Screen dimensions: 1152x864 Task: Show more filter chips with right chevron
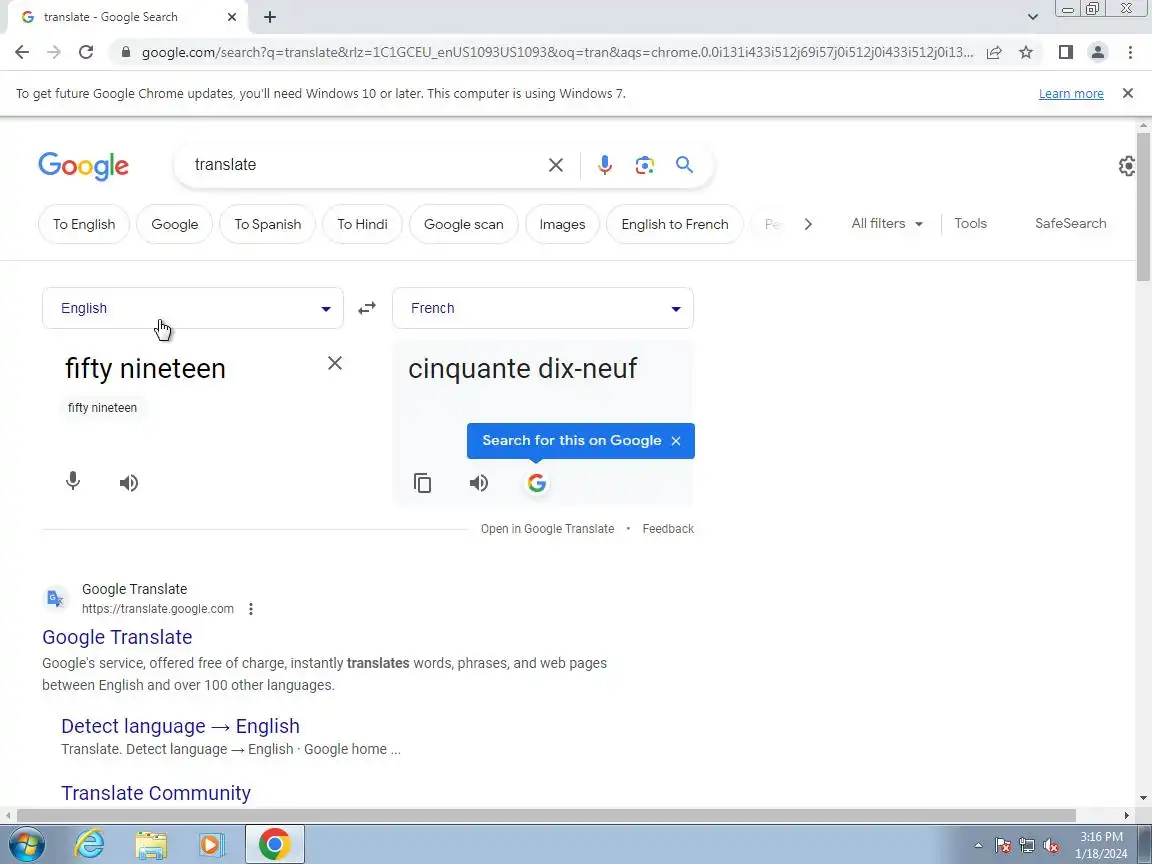(x=807, y=224)
